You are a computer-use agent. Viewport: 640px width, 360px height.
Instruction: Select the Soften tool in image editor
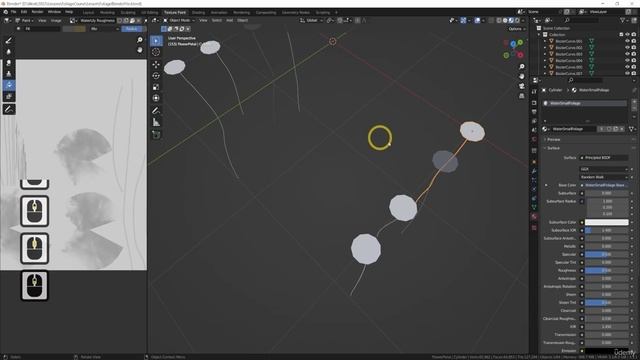(9, 52)
